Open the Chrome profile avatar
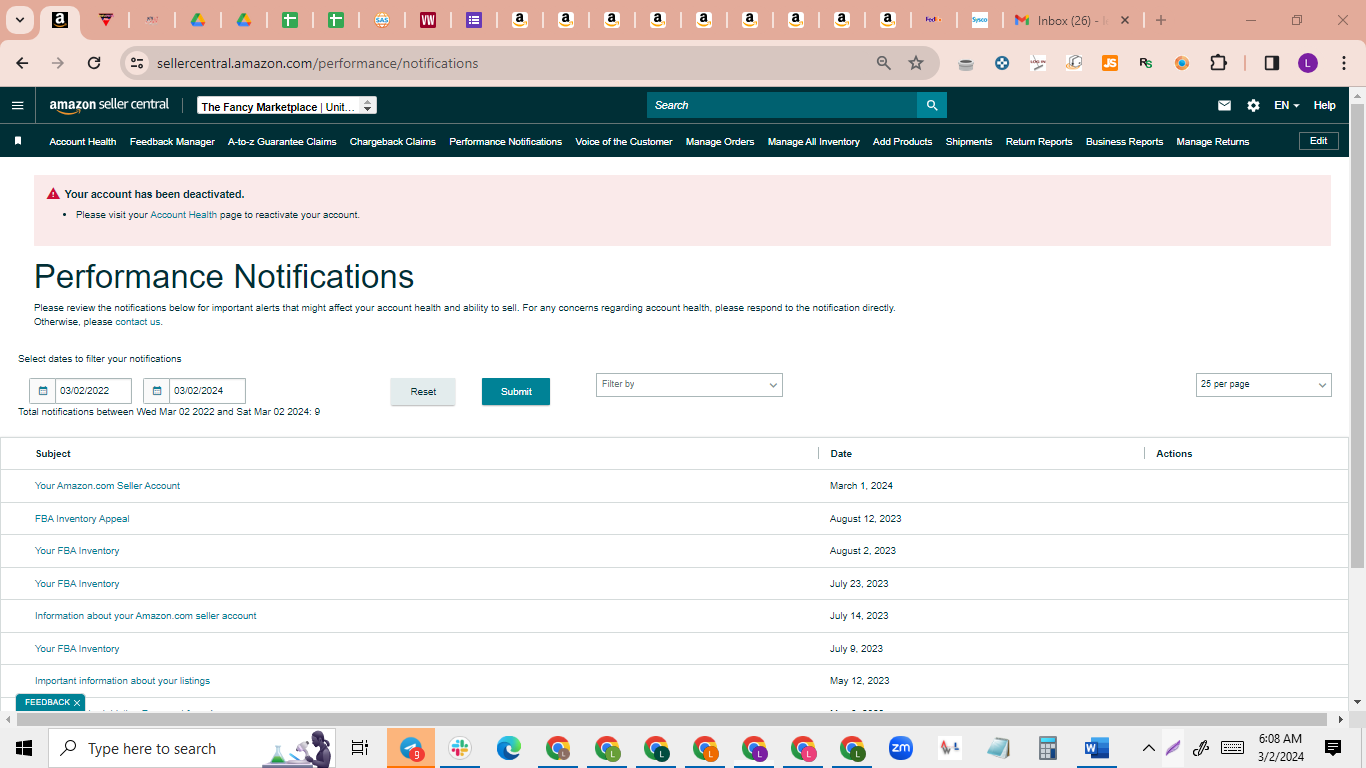This screenshot has height=768, width=1366. (x=1308, y=63)
